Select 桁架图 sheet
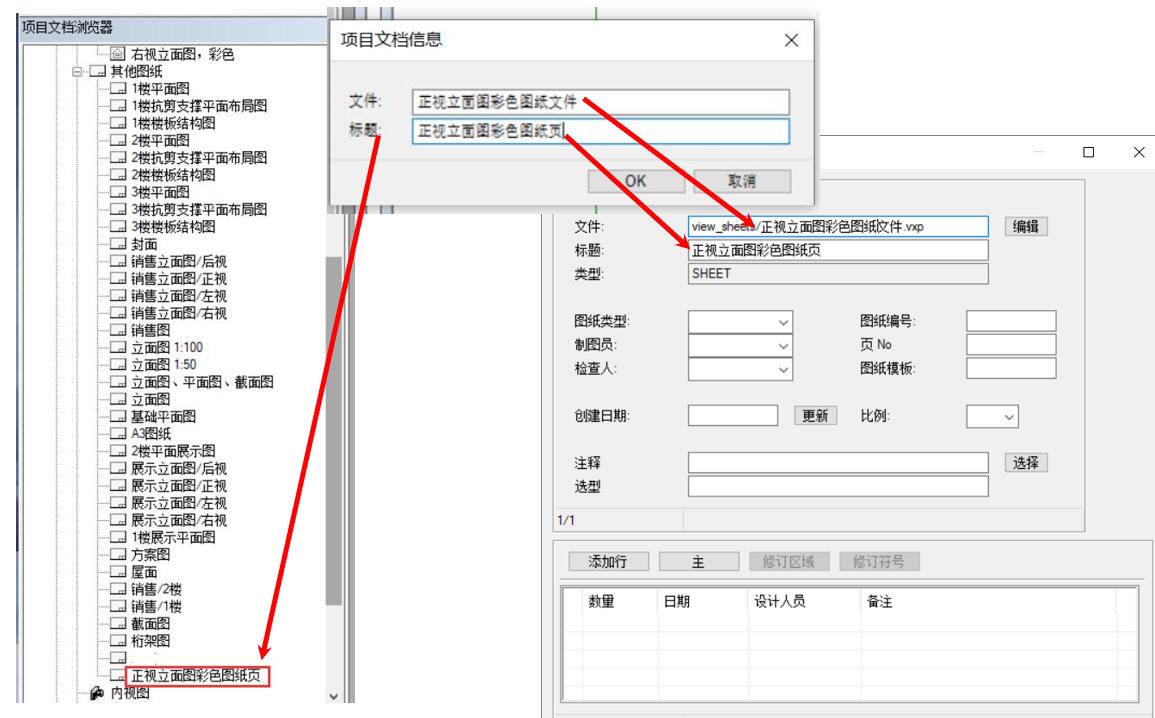The width and height of the screenshot is (1155, 718). pos(150,641)
